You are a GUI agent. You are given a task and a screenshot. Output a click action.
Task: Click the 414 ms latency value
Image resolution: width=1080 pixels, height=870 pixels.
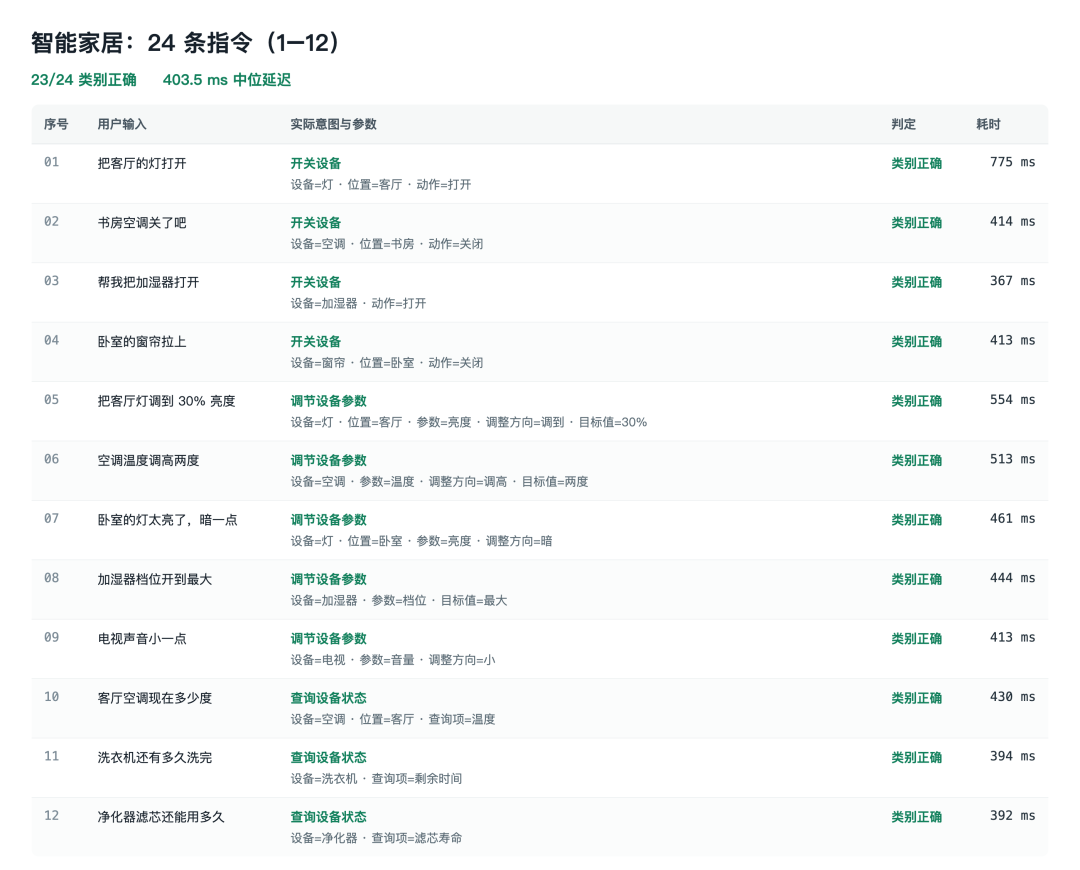click(x=1012, y=221)
